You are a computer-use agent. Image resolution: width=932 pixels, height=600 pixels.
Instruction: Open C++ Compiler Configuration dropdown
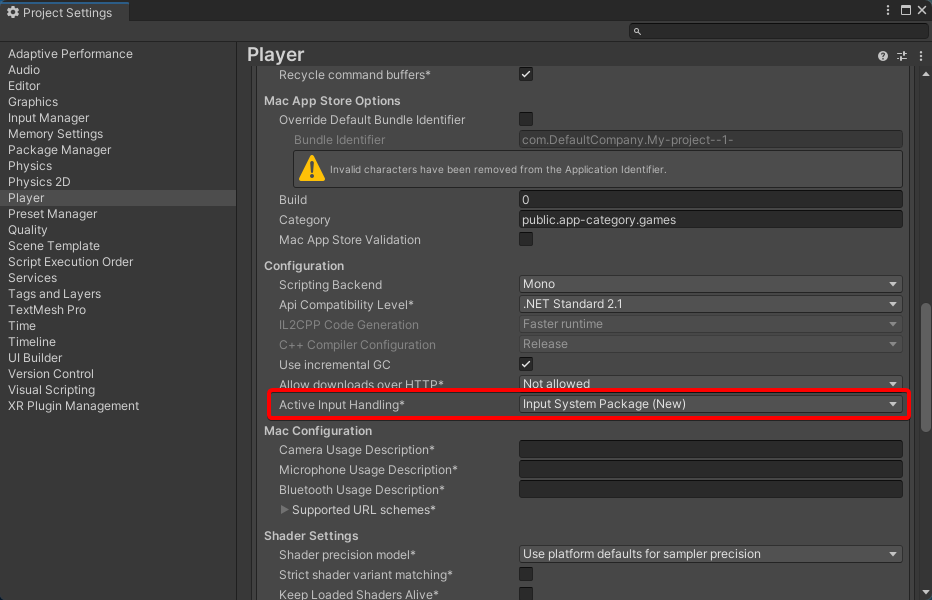[x=710, y=344]
